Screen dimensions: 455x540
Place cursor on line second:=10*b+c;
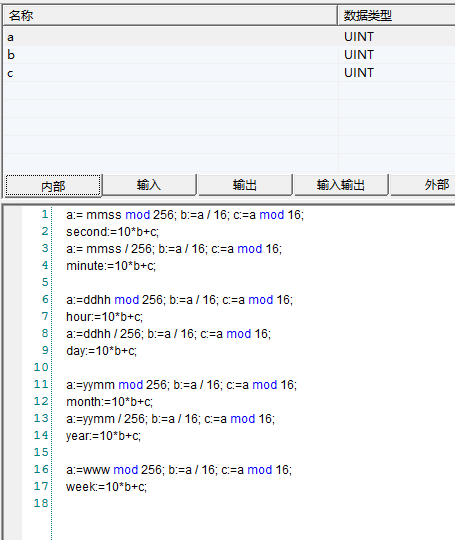coord(112,232)
